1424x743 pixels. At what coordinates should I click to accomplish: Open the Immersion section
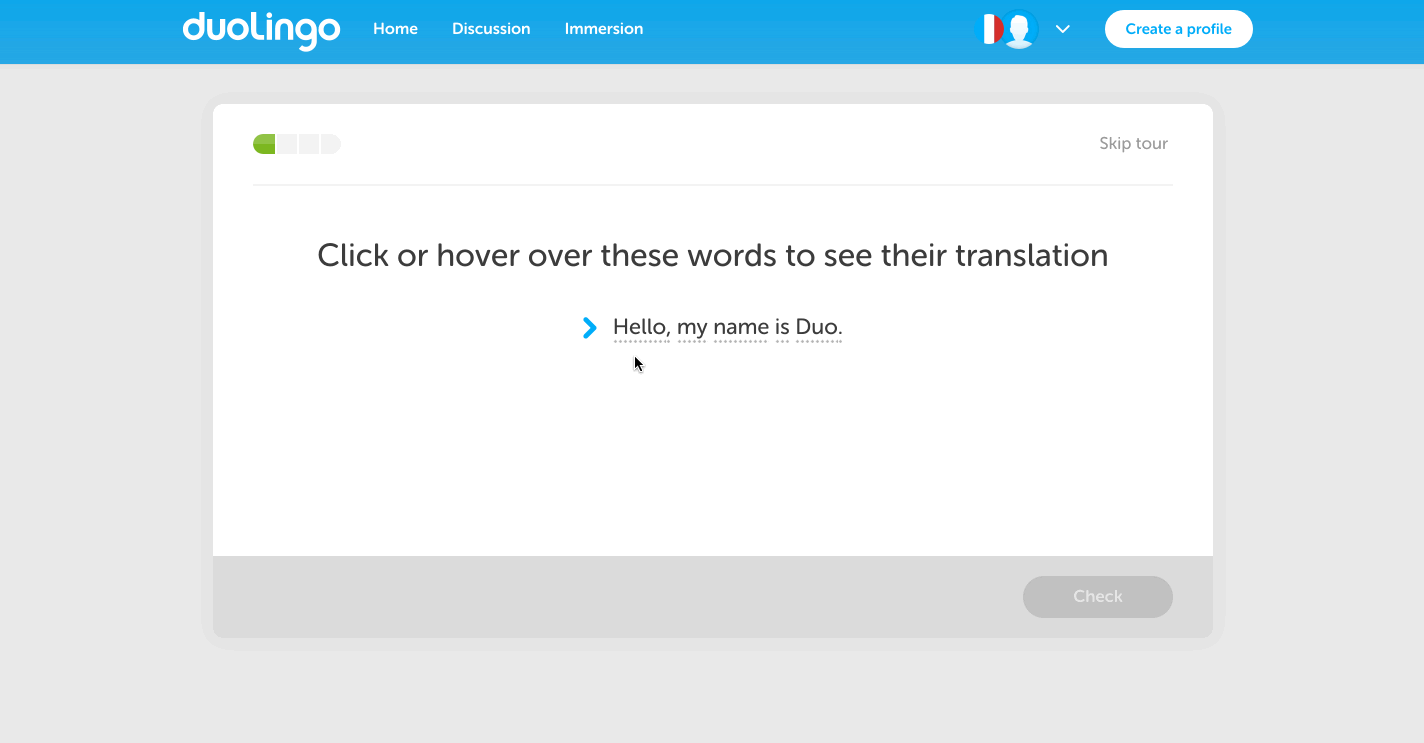tap(604, 29)
